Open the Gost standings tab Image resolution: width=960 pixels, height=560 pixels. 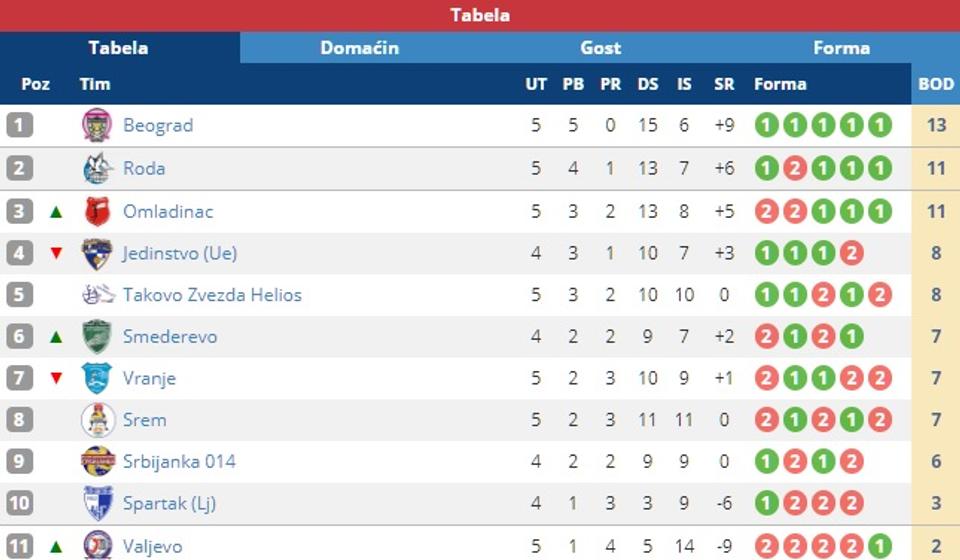pos(600,48)
